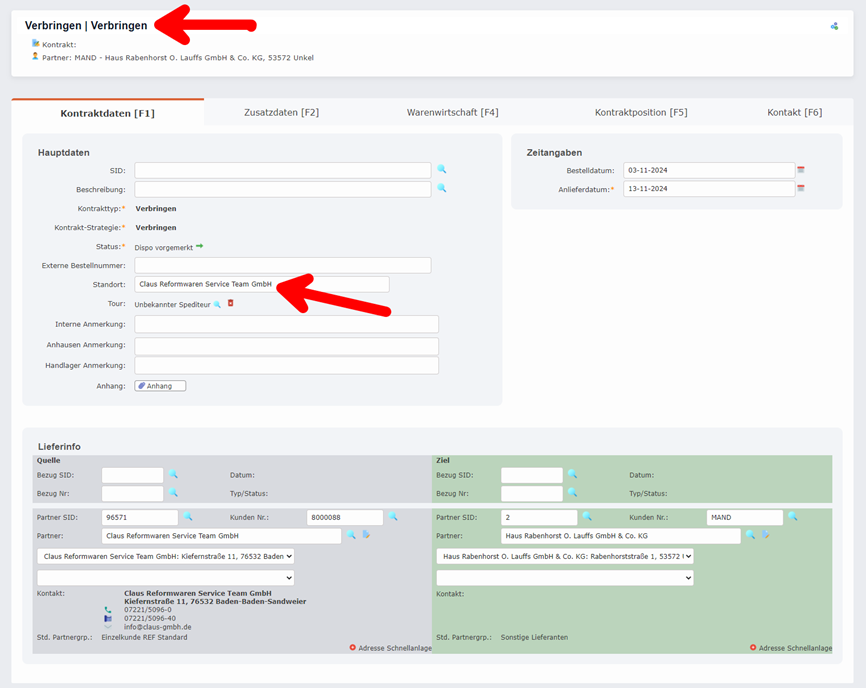This screenshot has height=688, width=866.
Task: Go to the Kontraktposition [F5] tab
Action: pos(641,112)
